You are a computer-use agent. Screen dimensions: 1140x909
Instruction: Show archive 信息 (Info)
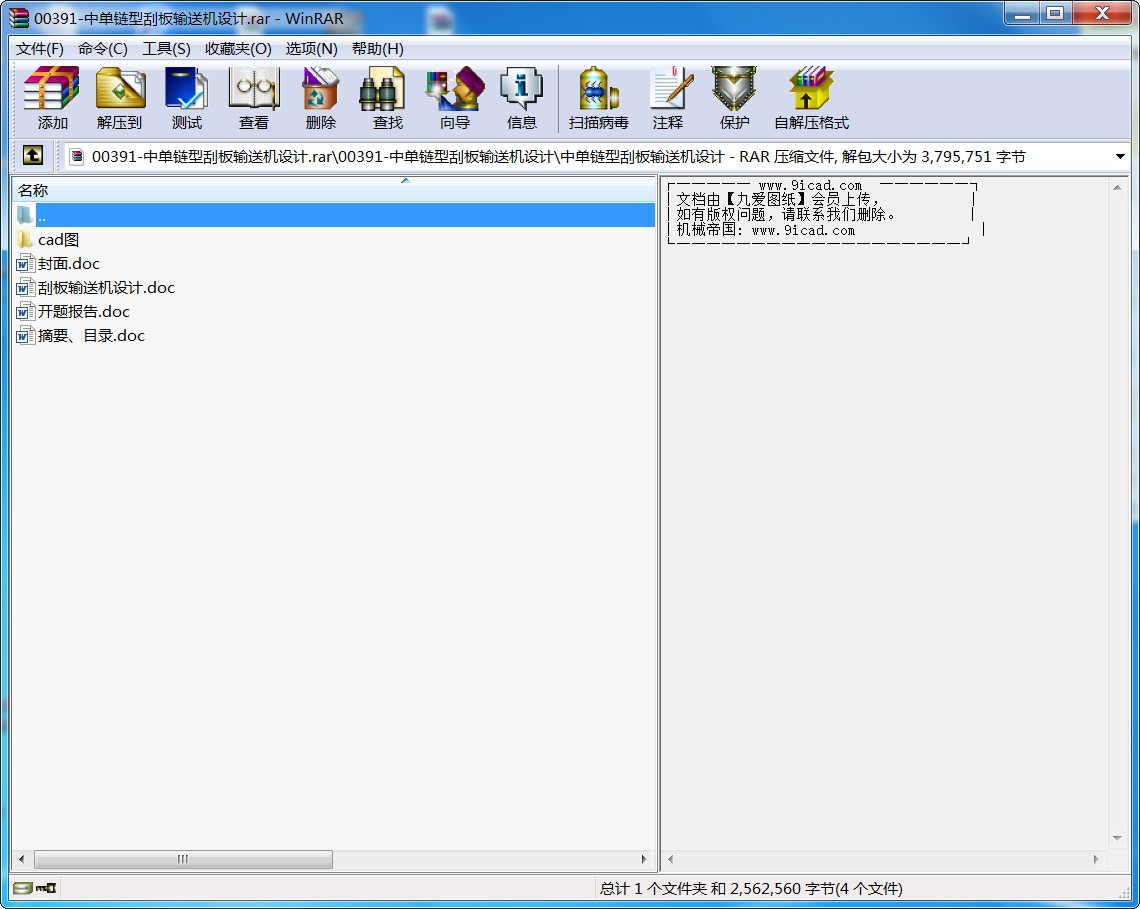click(521, 98)
